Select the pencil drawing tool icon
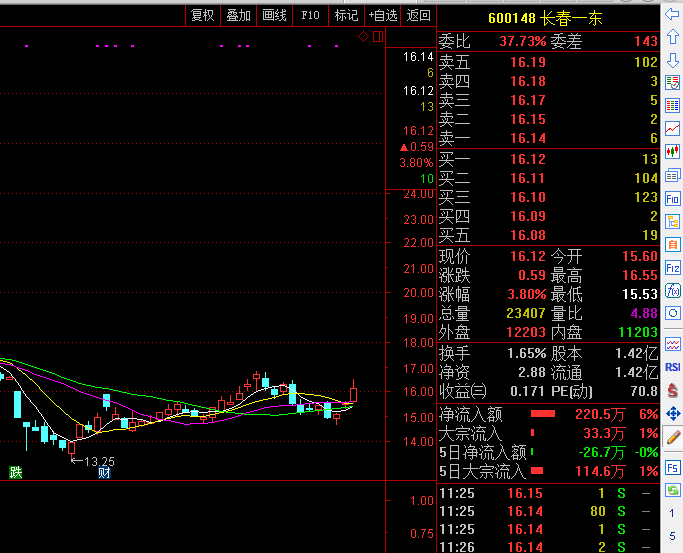The height and width of the screenshot is (553, 683). [673, 436]
